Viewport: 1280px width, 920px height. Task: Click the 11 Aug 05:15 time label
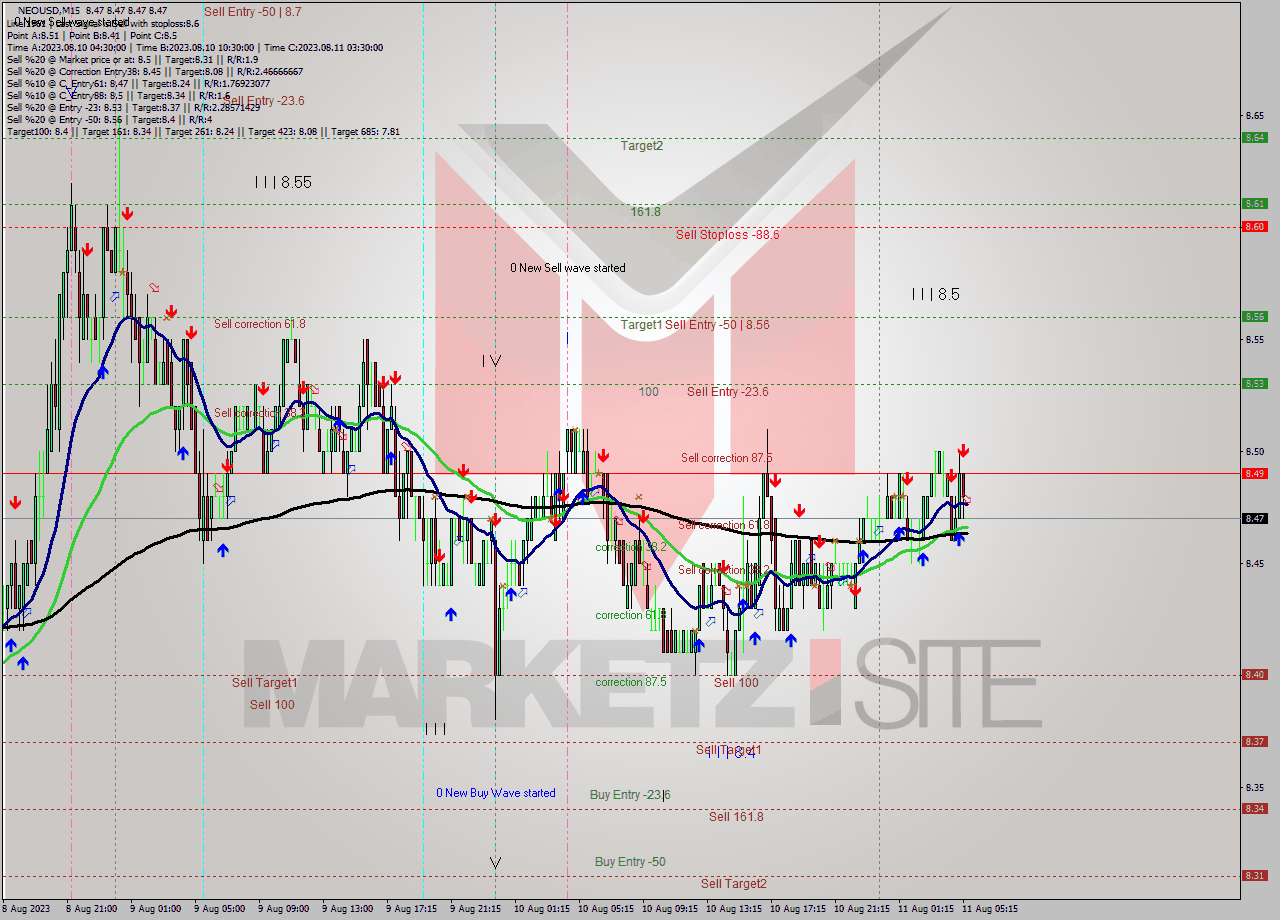[x=989, y=909]
